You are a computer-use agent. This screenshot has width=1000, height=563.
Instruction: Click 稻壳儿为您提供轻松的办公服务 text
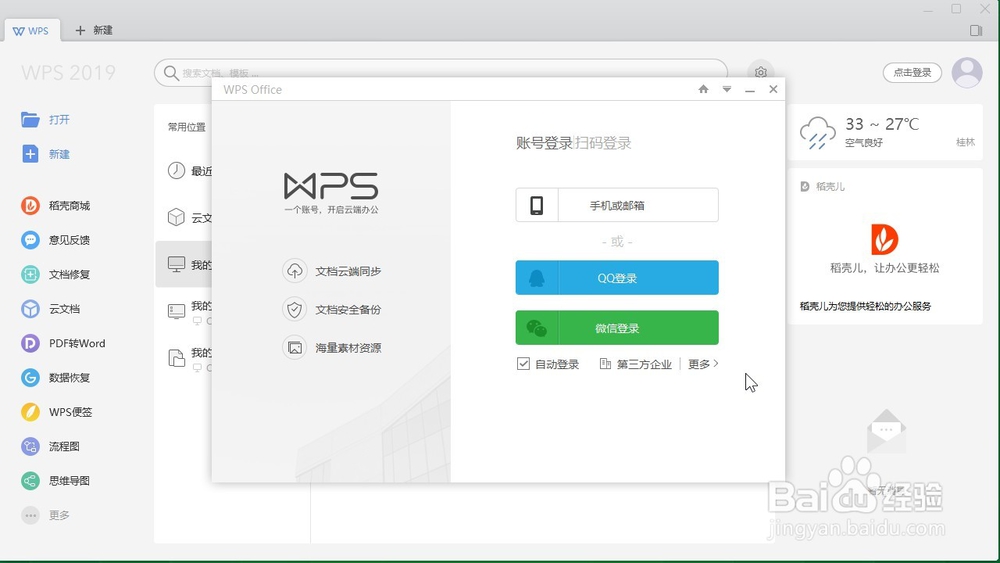pyautogui.click(x=865, y=306)
